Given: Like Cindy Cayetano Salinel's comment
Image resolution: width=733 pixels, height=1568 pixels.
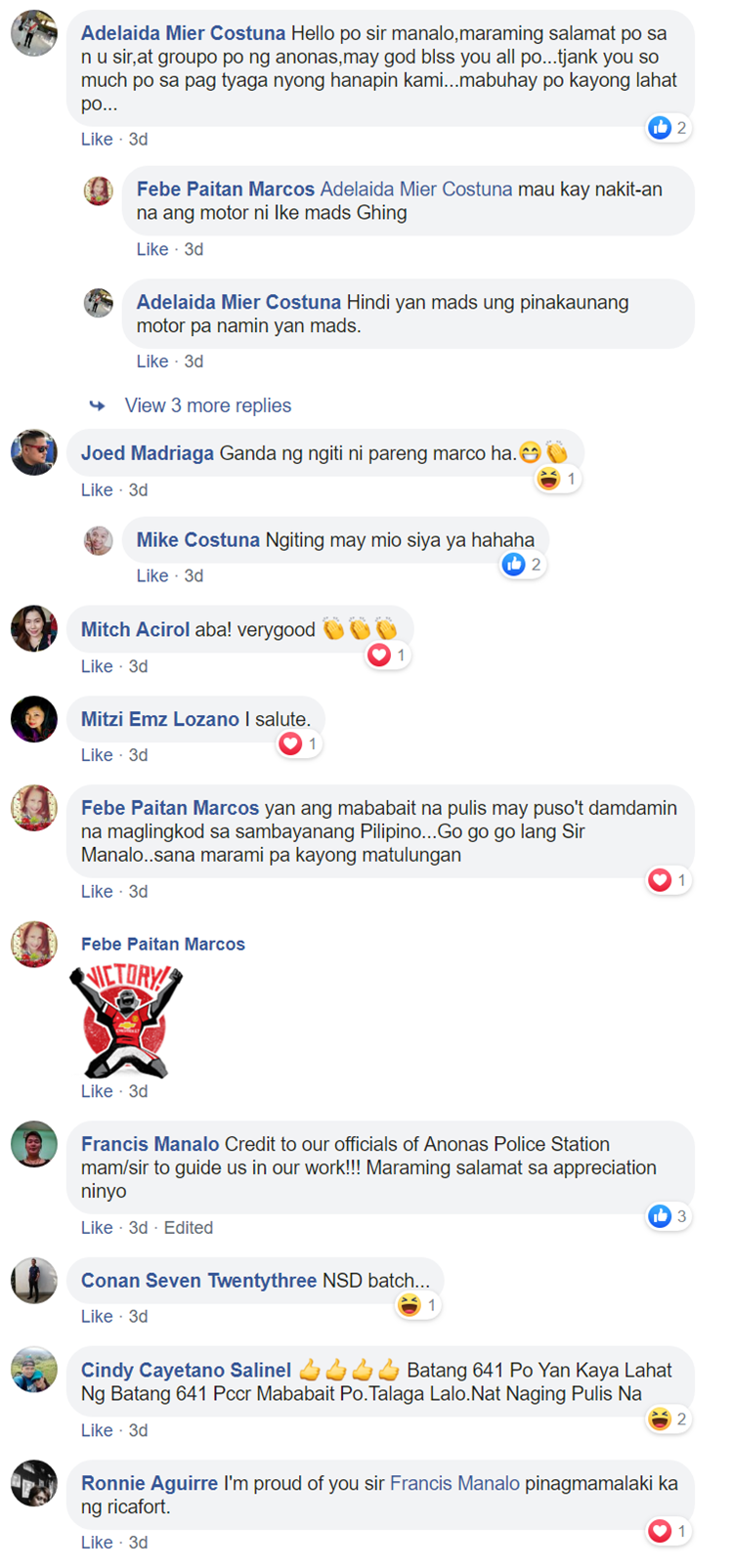Looking at the screenshot, I should 97,1430.
